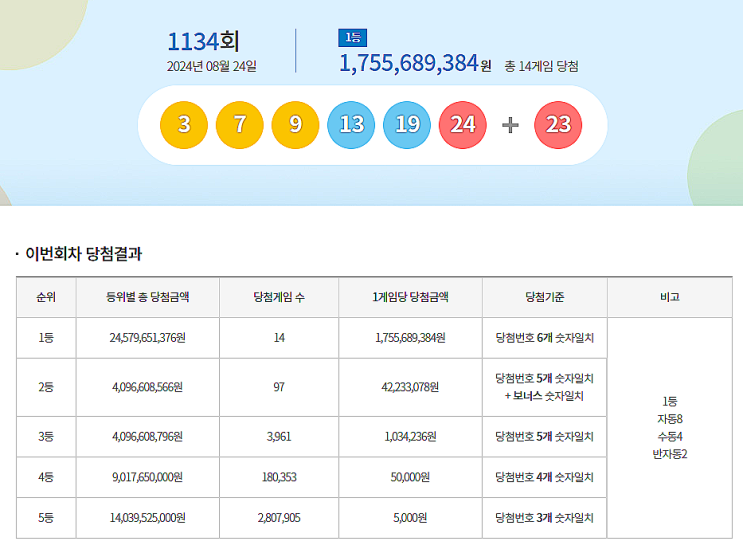The width and height of the screenshot is (743, 553).
Task: Click the blue ball number 19
Action: pos(407,125)
